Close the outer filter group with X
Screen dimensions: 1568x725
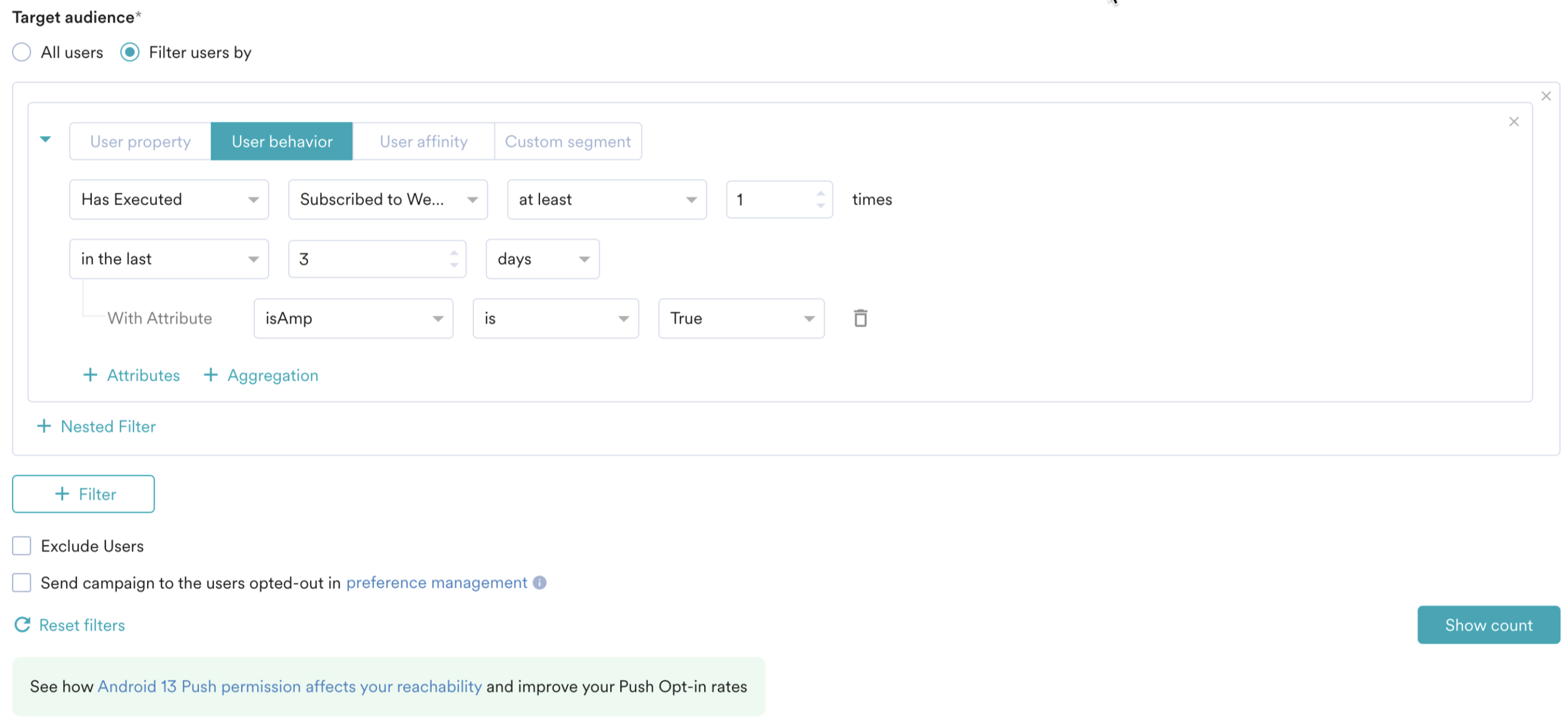[1546, 96]
